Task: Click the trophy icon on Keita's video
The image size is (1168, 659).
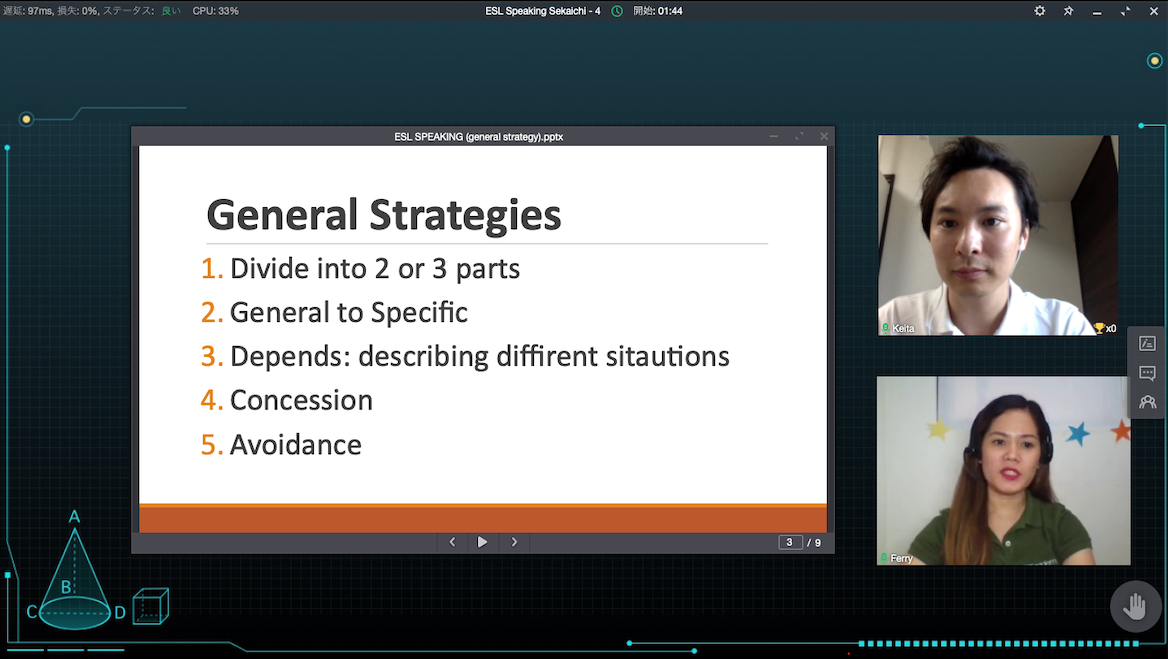Action: (x=1099, y=328)
